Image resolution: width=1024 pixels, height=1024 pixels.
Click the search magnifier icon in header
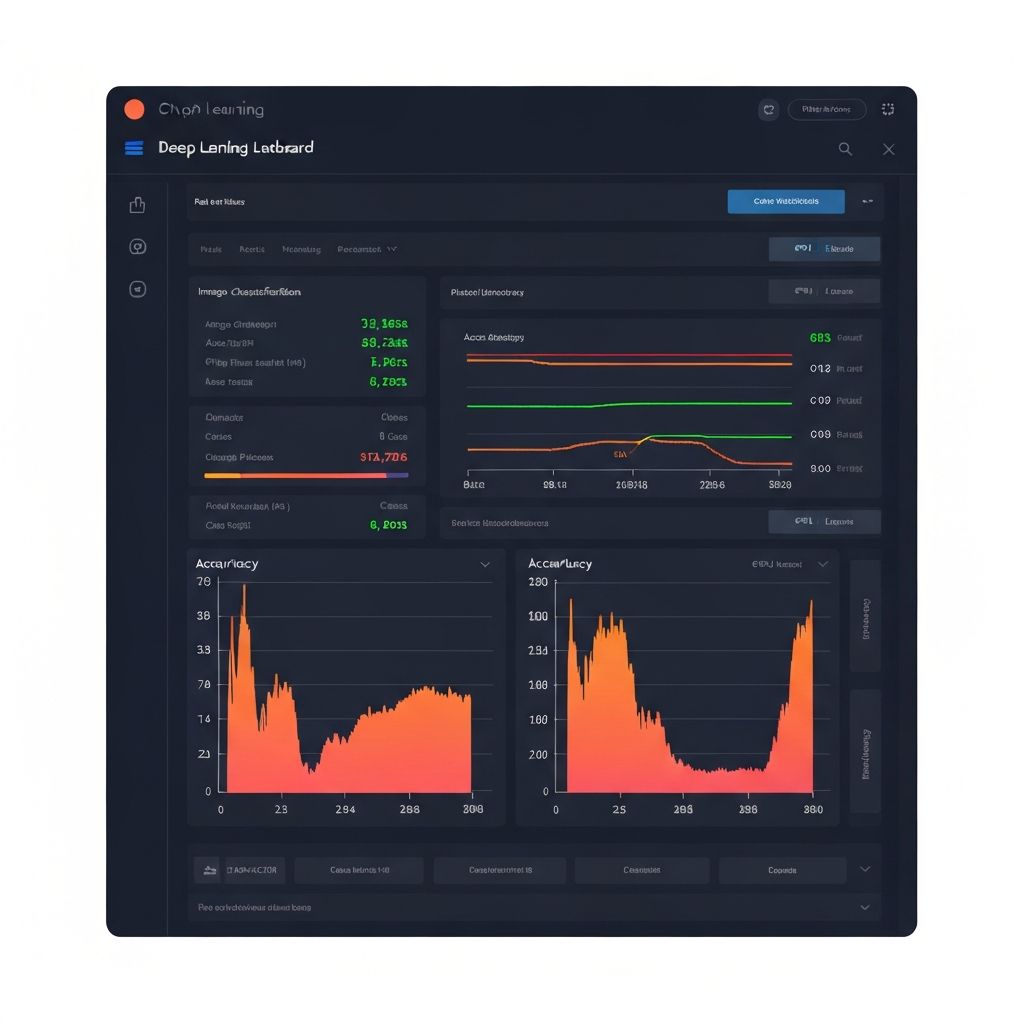[x=845, y=149]
